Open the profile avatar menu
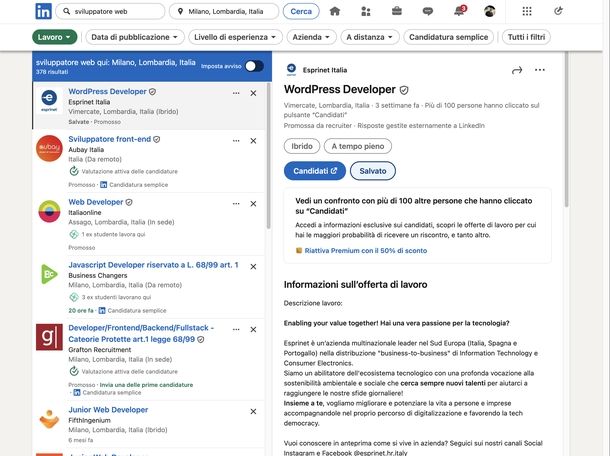 (489, 11)
